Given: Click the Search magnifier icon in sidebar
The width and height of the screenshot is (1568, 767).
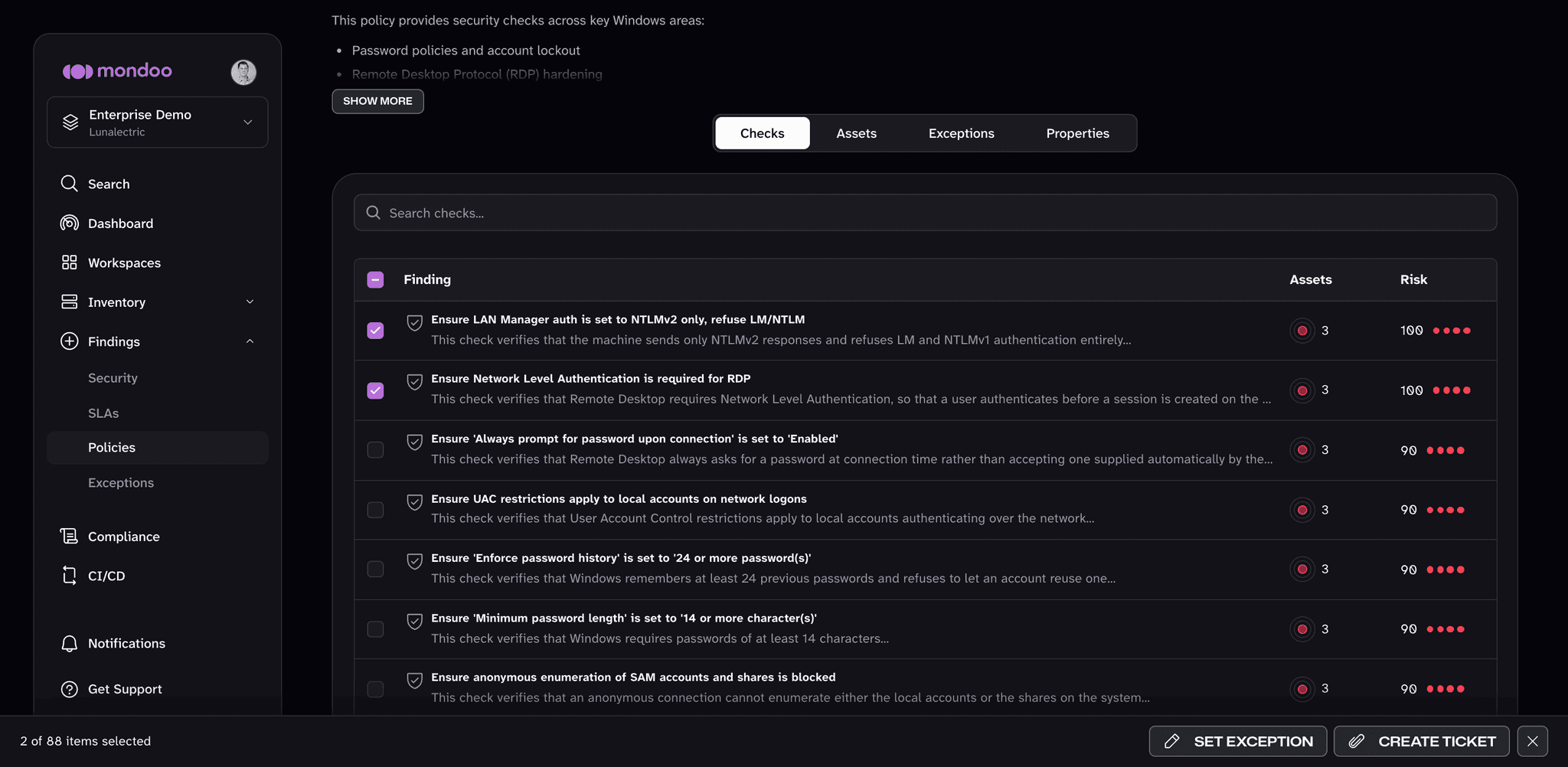Looking at the screenshot, I should coord(69,184).
